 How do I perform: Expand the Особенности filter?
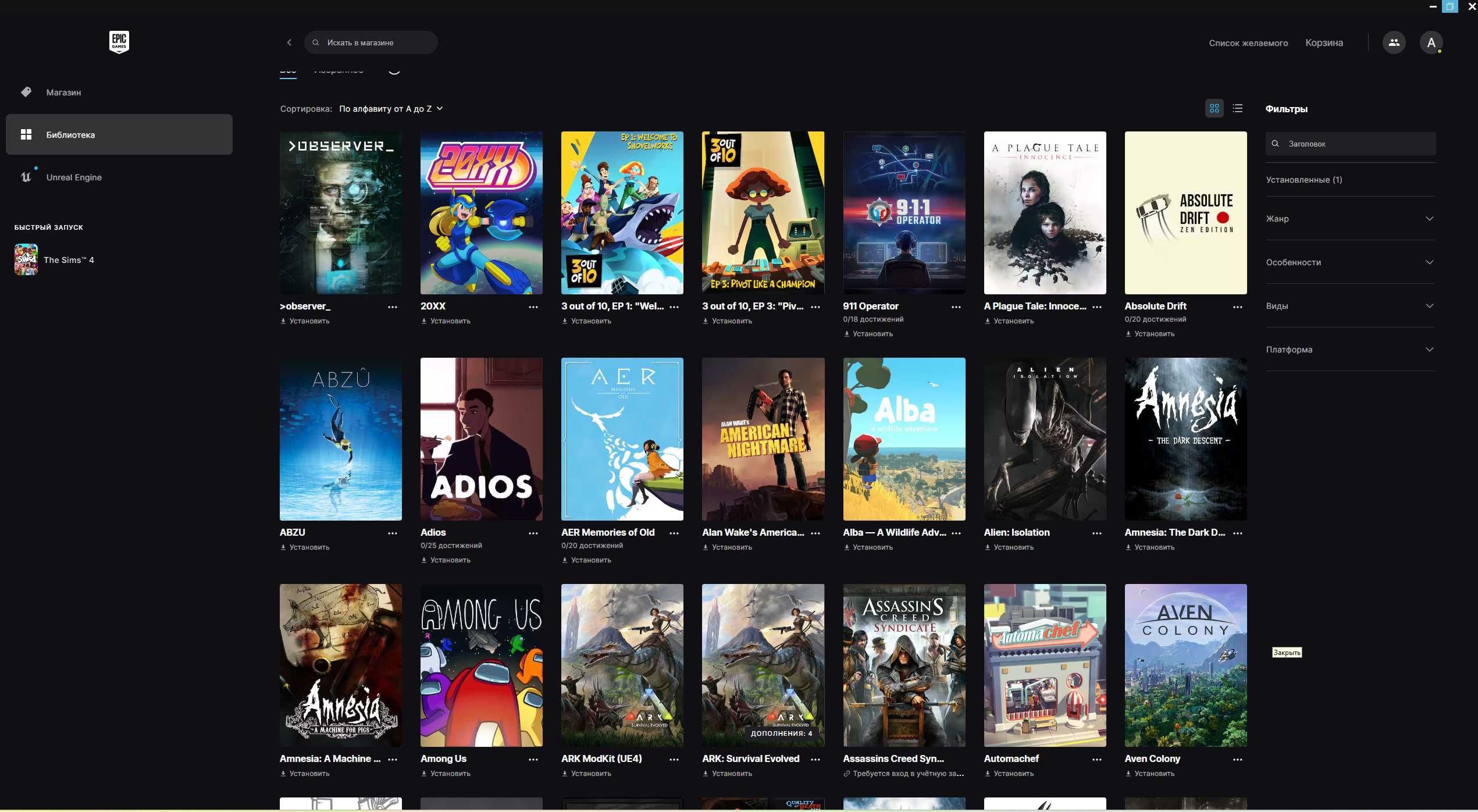tap(1350, 262)
